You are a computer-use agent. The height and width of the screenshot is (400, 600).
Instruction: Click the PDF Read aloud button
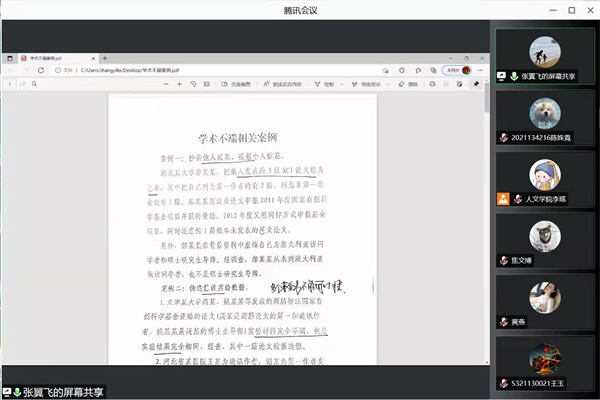click(280, 84)
